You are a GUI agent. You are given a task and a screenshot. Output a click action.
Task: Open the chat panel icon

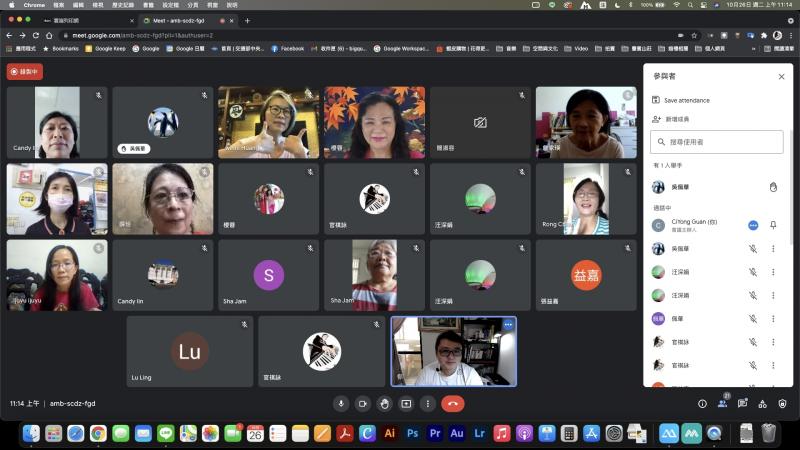click(742, 404)
